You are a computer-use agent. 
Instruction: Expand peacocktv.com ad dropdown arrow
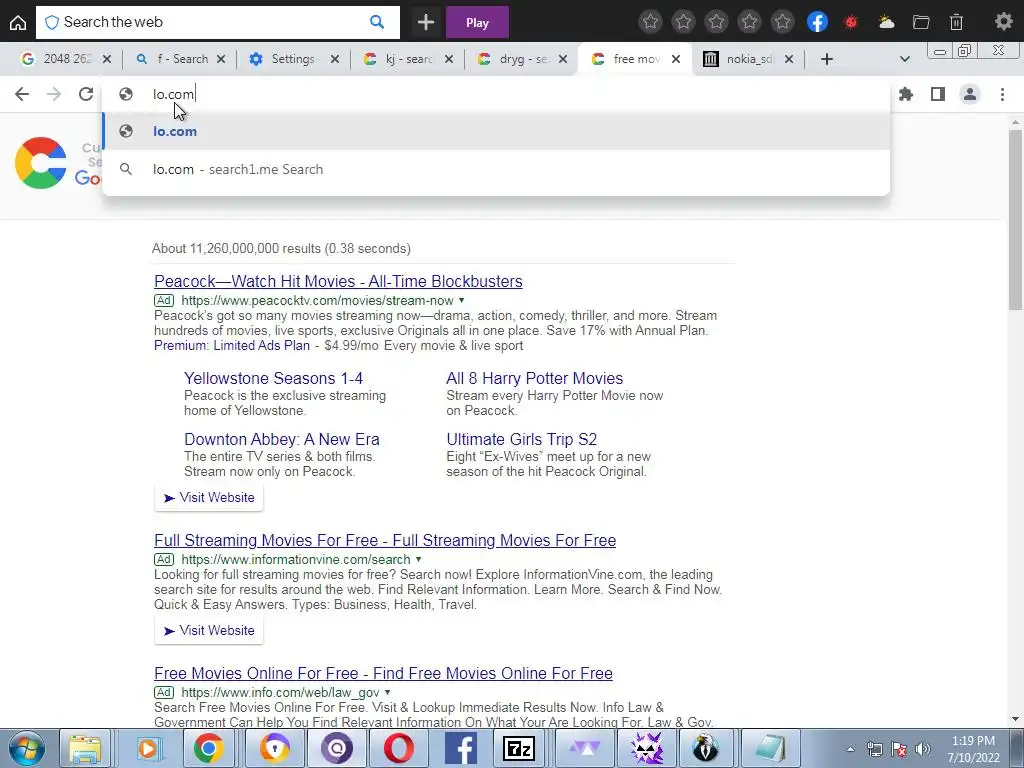click(x=461, y=300)
